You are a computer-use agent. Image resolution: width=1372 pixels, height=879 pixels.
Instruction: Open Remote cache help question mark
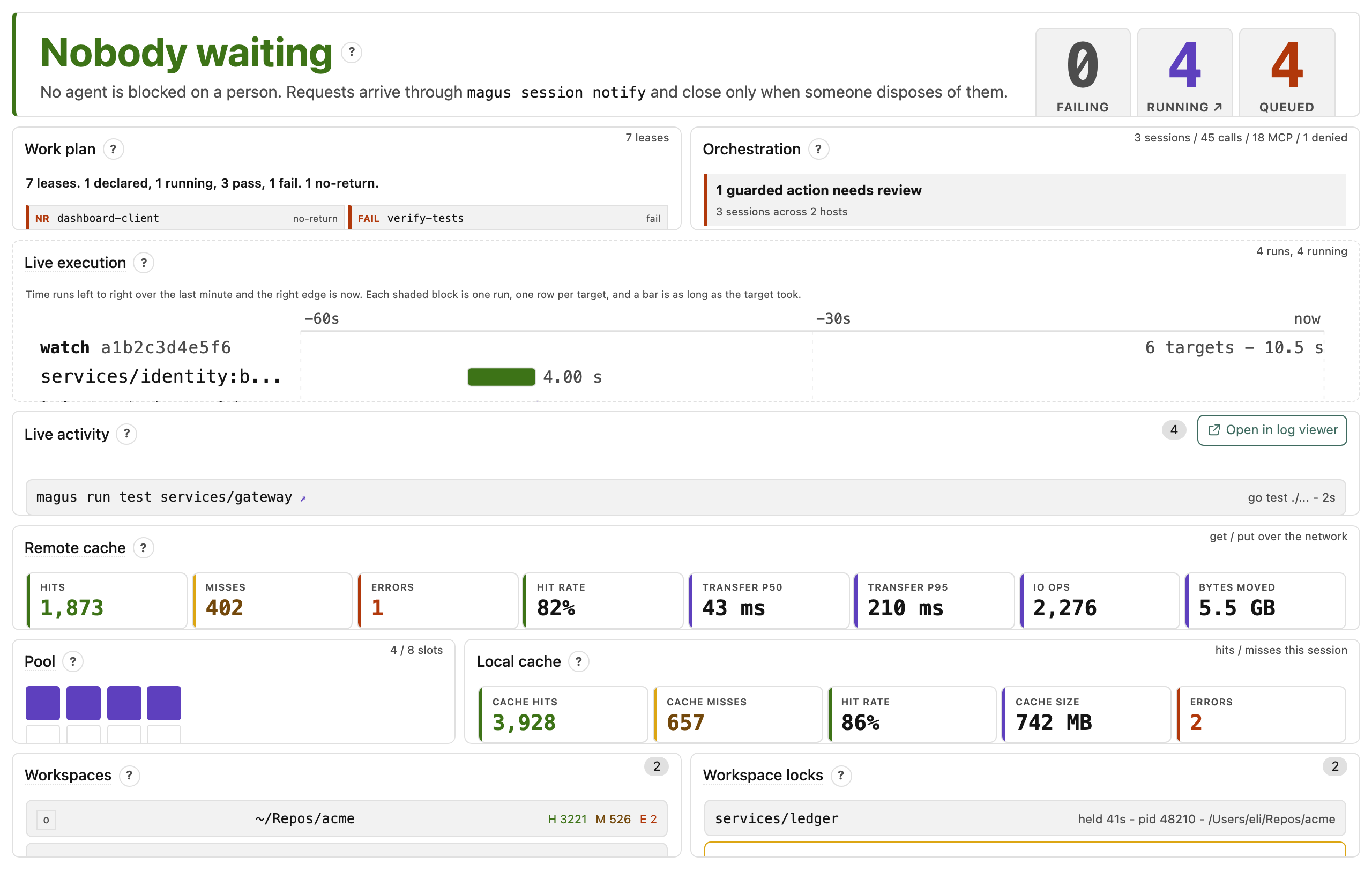[143, 548]
